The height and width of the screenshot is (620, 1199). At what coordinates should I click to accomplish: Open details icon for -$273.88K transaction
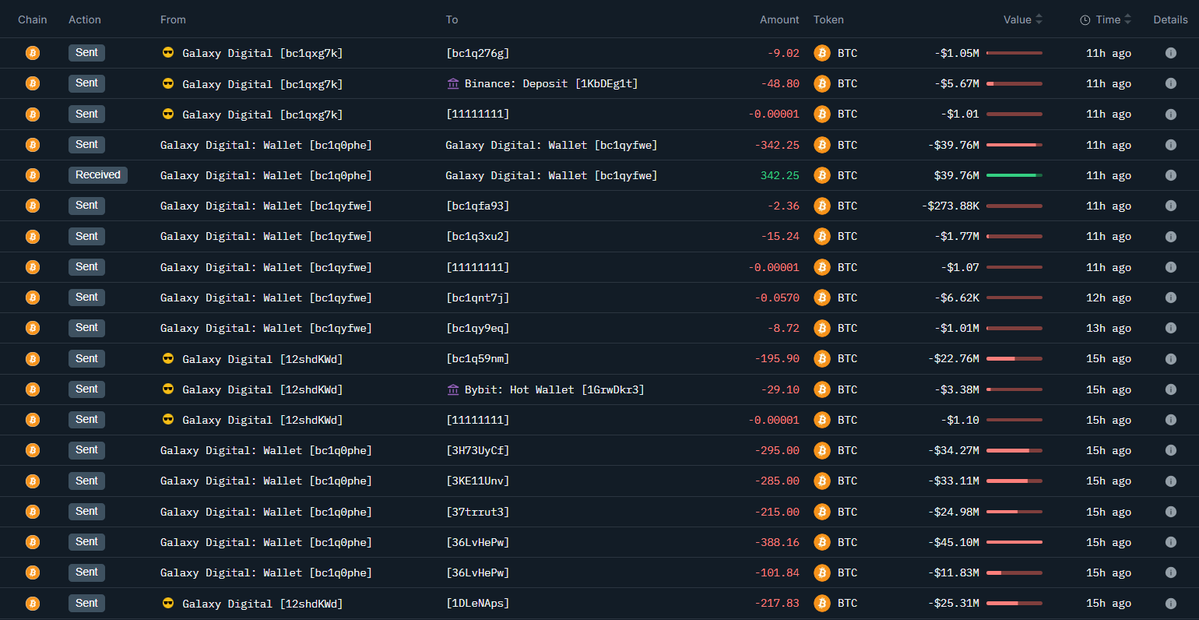tap(1170, 206)
